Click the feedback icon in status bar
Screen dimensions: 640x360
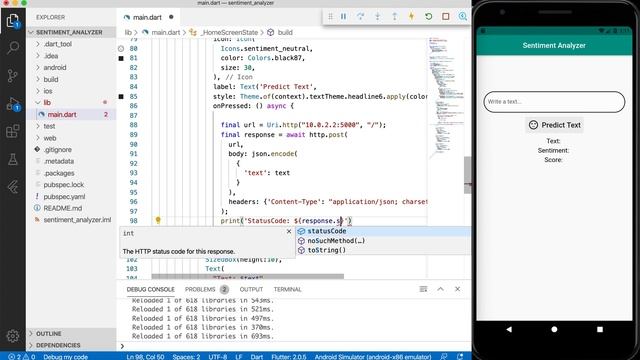(444, 356)
